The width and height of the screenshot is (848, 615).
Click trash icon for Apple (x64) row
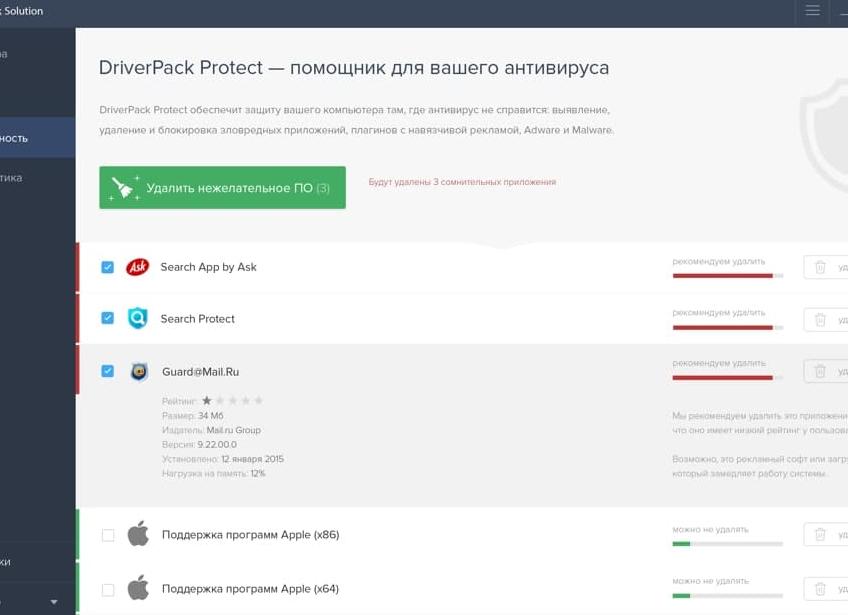pos(820,588)
